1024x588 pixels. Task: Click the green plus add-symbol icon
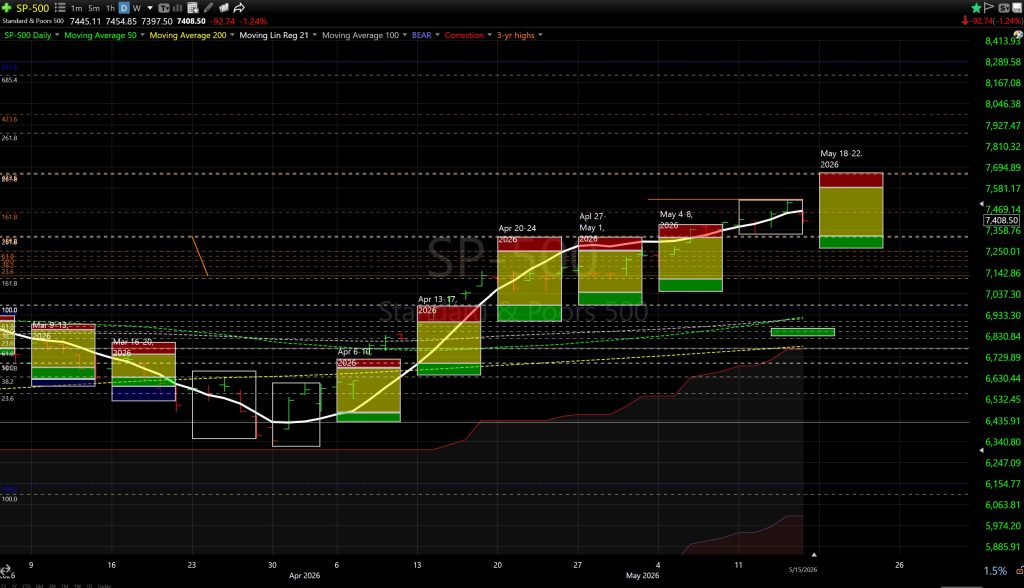coord(6,8)
